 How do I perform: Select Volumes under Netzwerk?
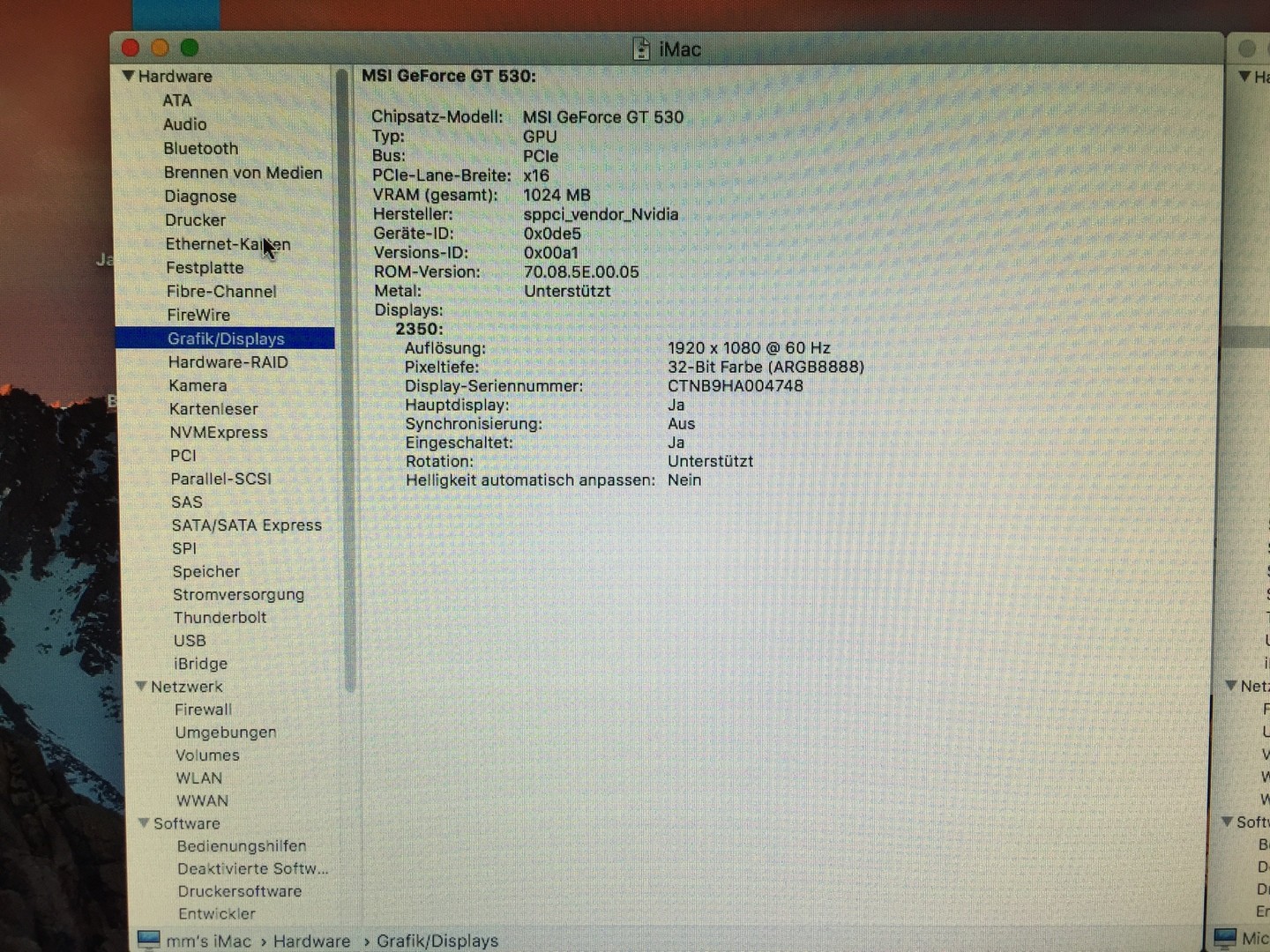pos(207,755)
